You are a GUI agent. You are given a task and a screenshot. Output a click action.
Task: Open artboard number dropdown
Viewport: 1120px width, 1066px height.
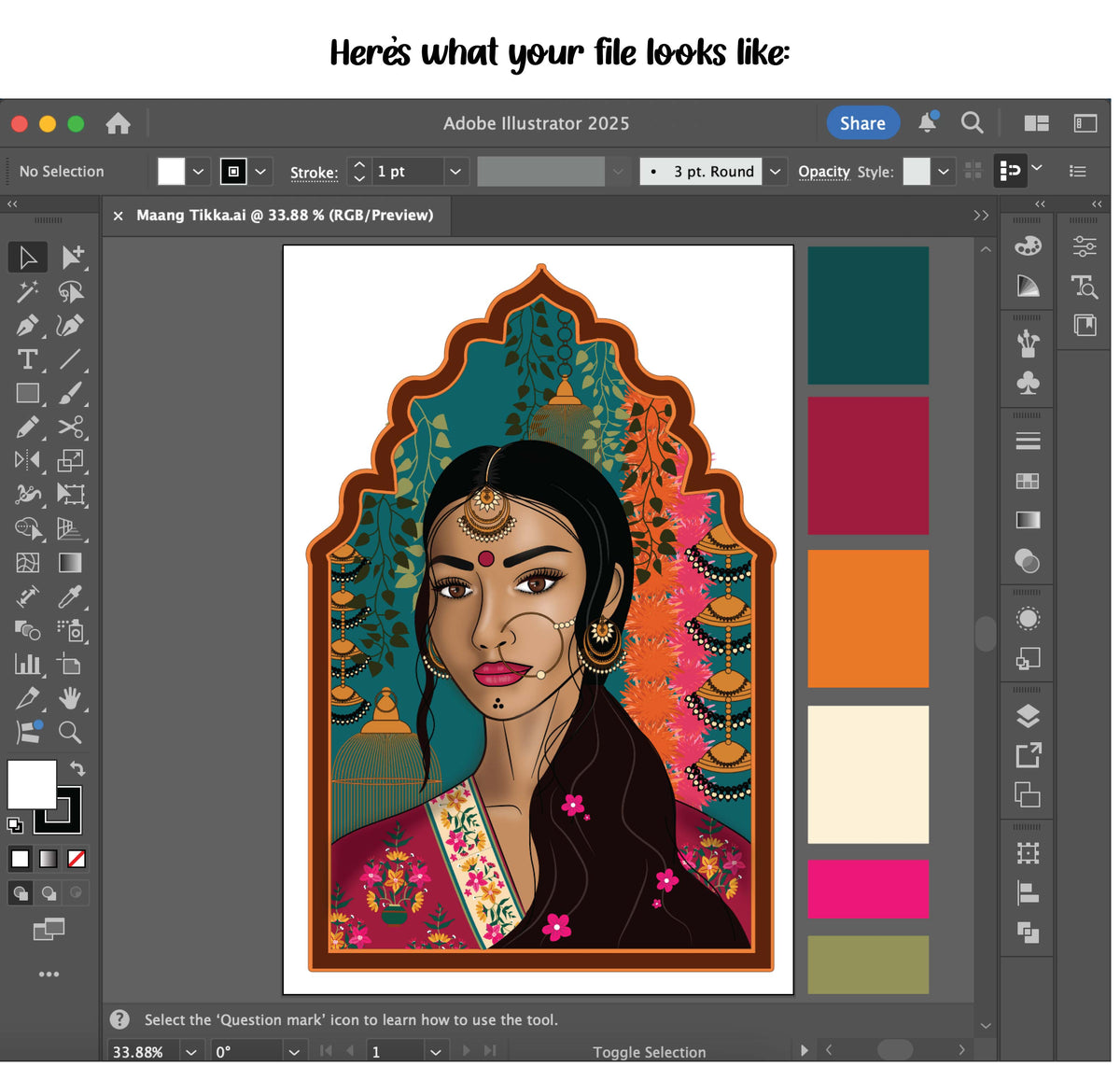(x=435, y=1051)
